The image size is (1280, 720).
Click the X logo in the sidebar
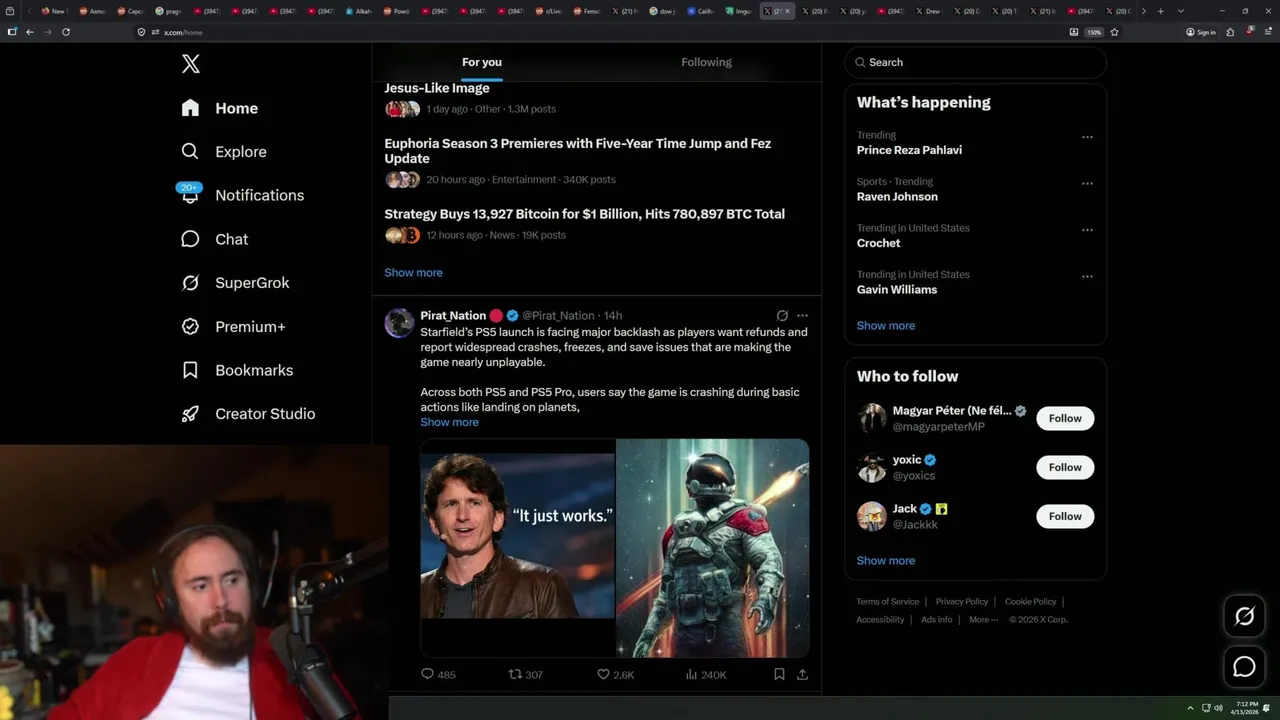191,64
